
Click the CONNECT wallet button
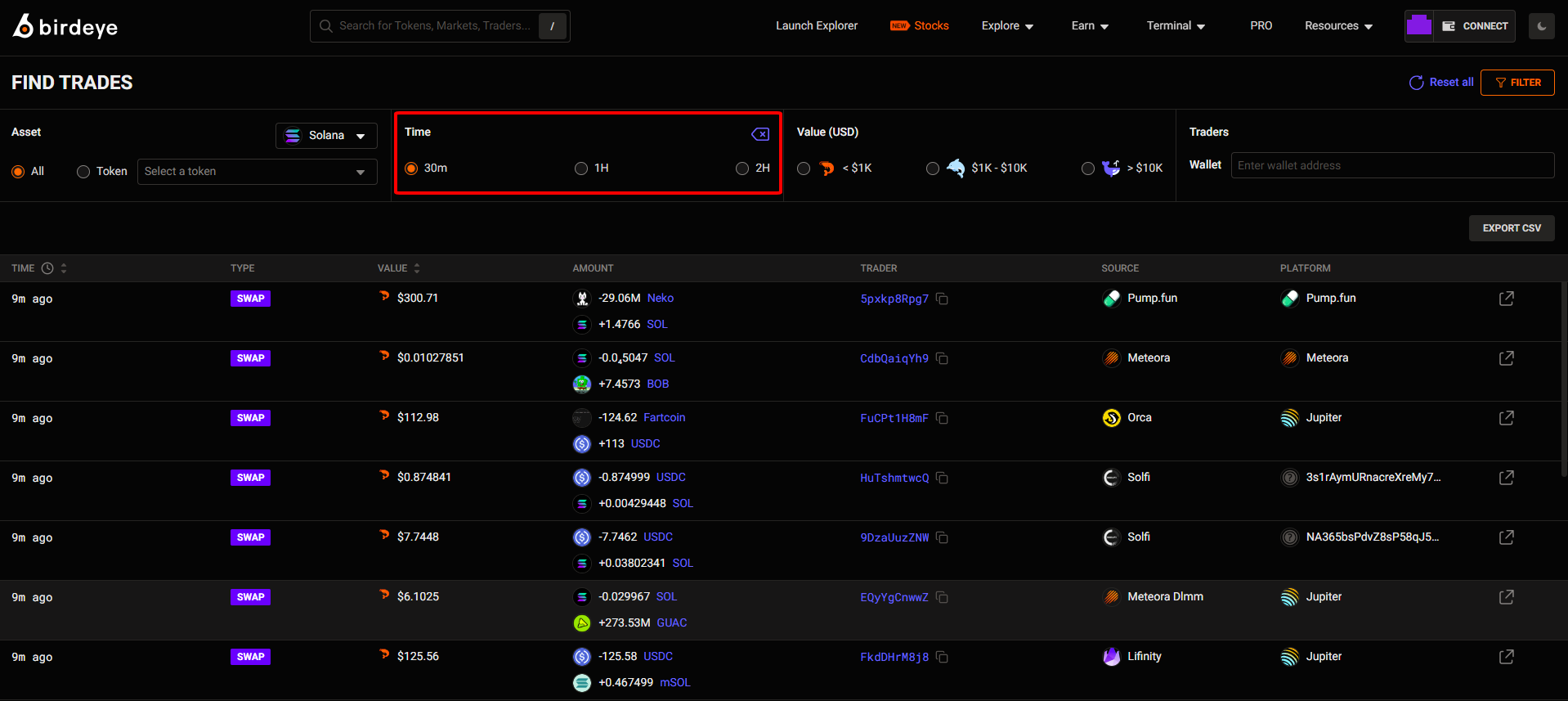(x=1475, y=26)
